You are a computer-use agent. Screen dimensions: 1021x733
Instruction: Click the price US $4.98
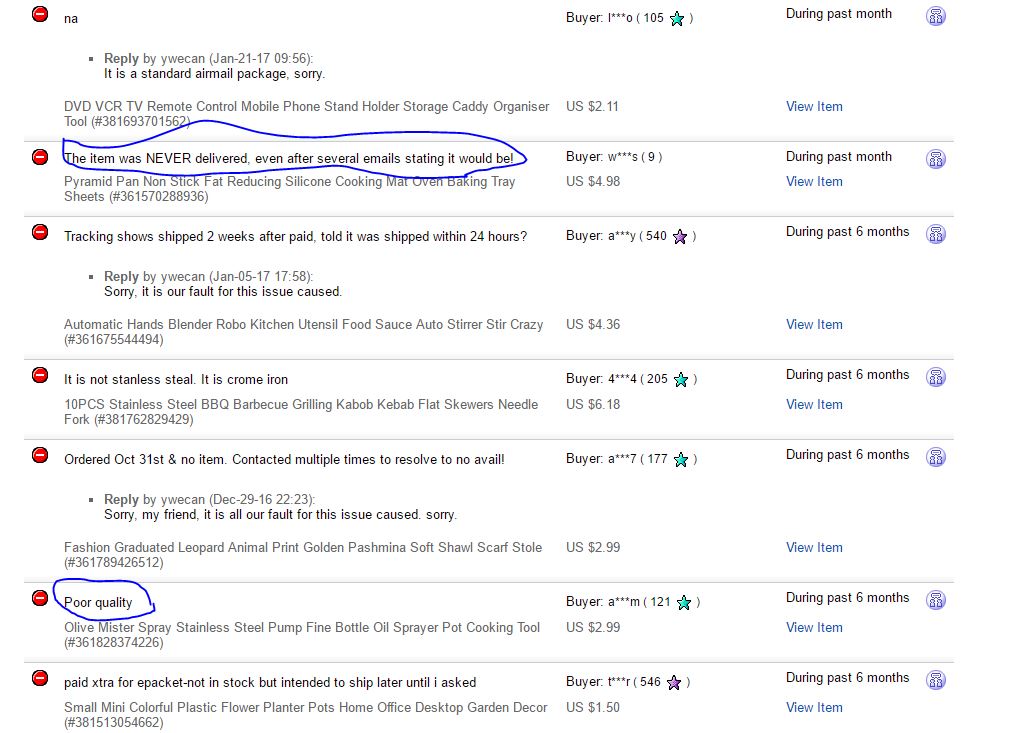[x=593, y=182]
